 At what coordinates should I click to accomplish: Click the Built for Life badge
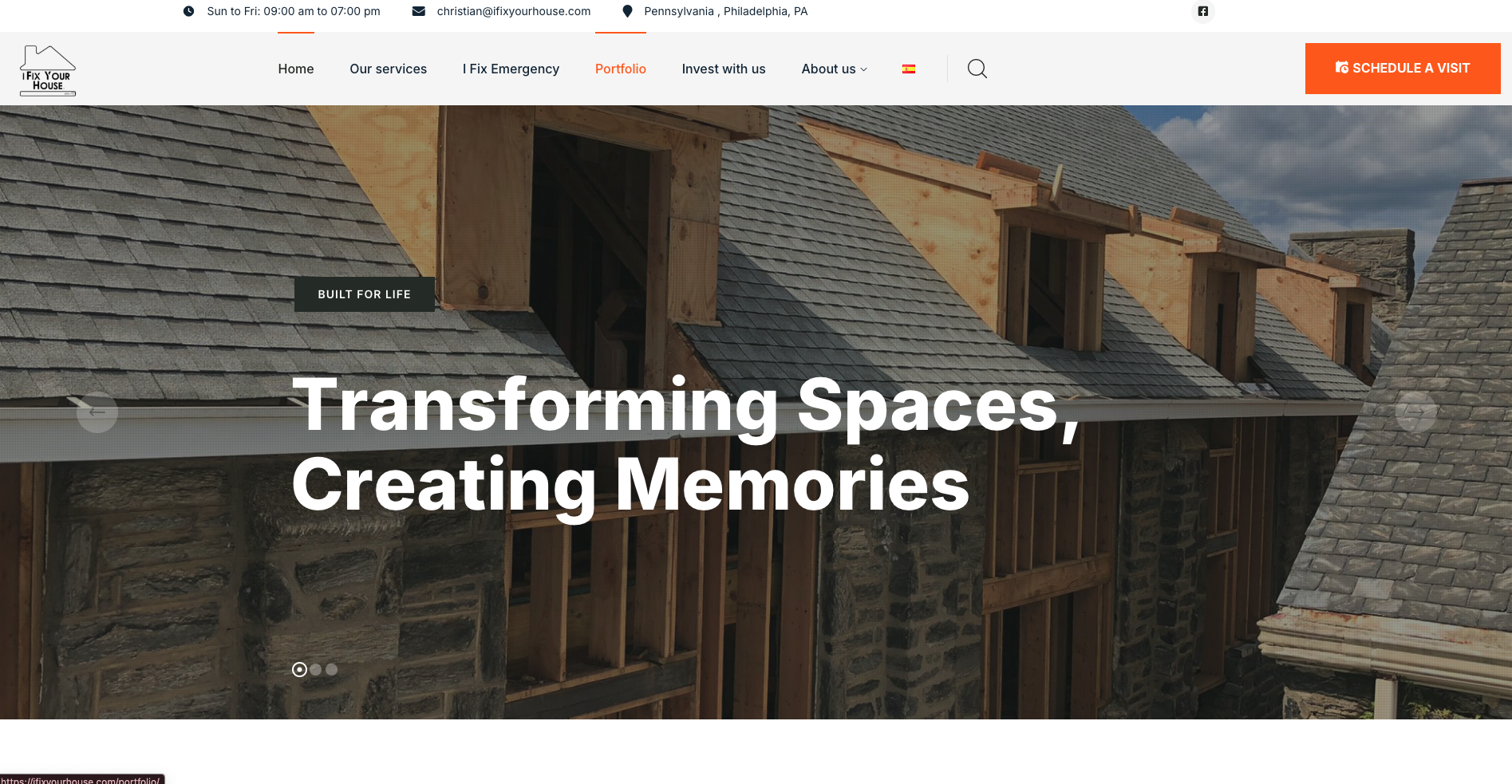tap(364, 294)
